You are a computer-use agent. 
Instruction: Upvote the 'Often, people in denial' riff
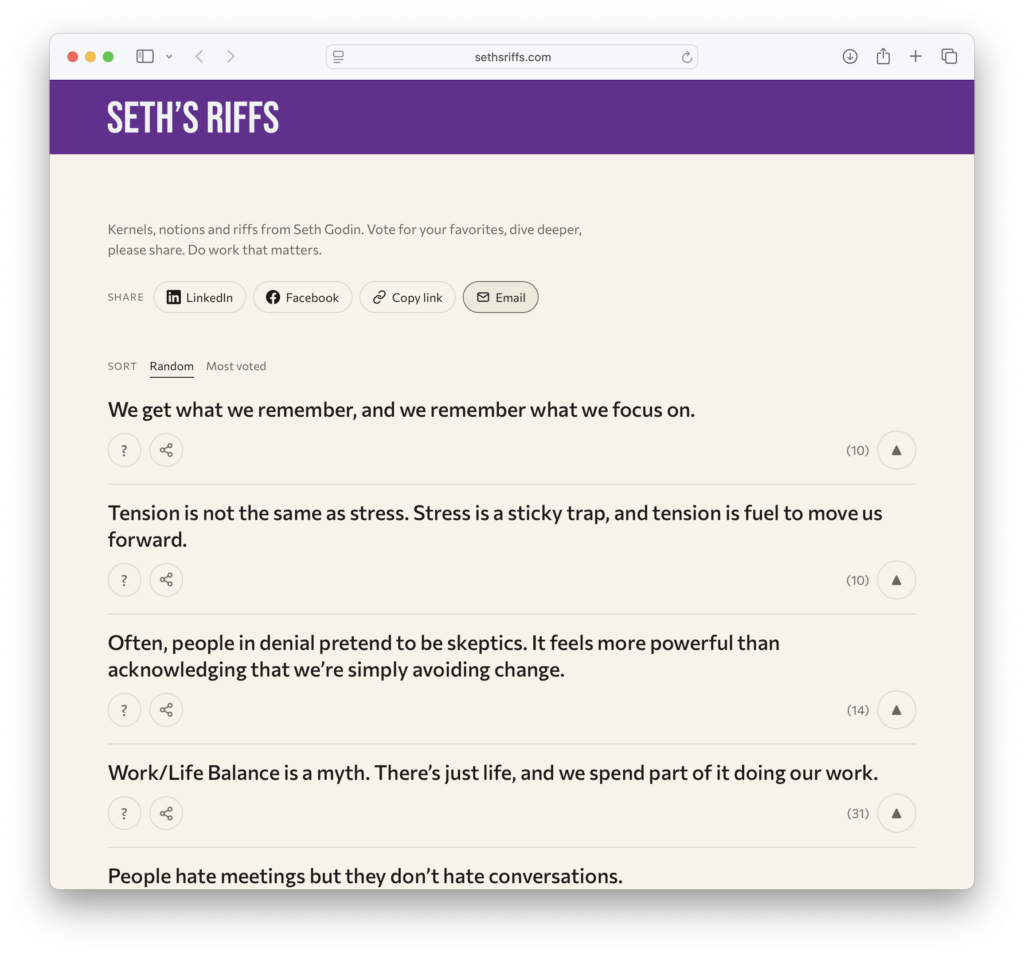[x=896, y=710]
